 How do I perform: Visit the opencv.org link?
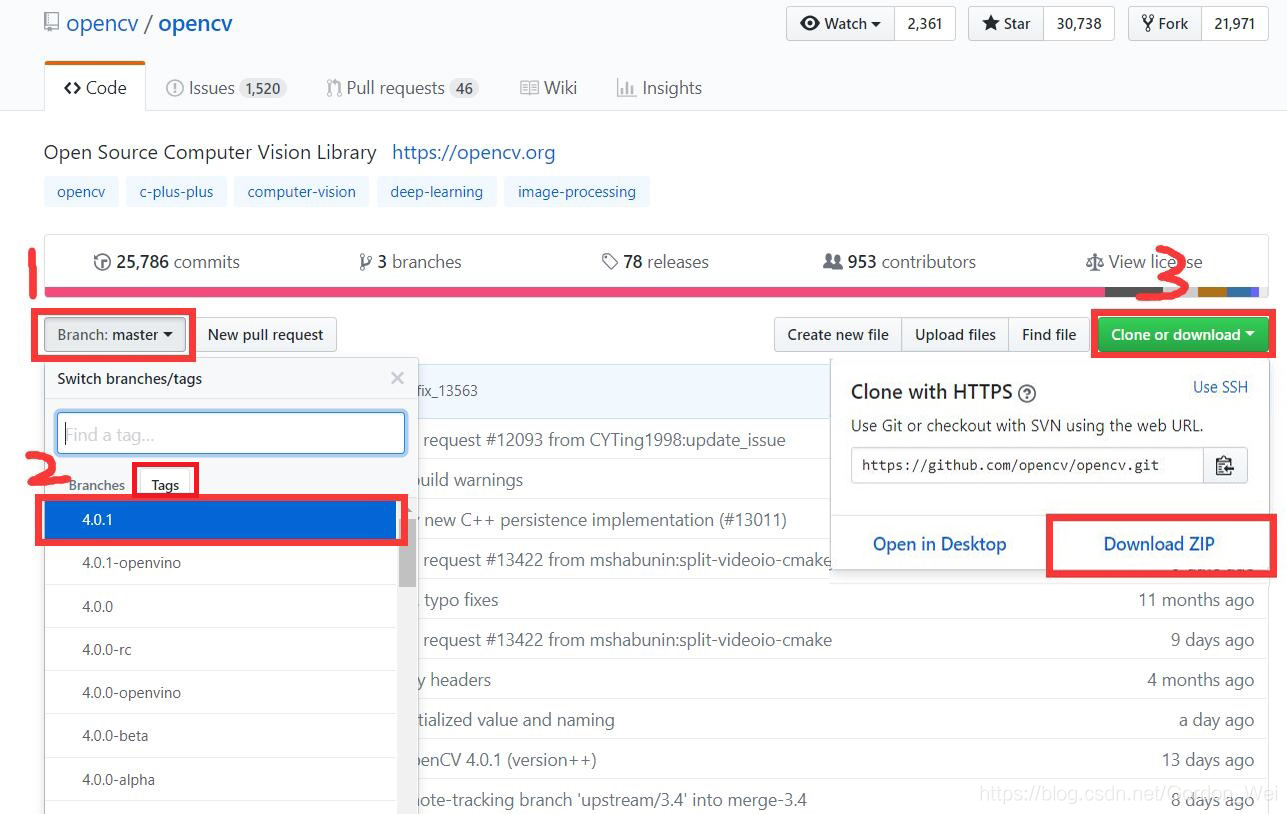click(473, 152)
